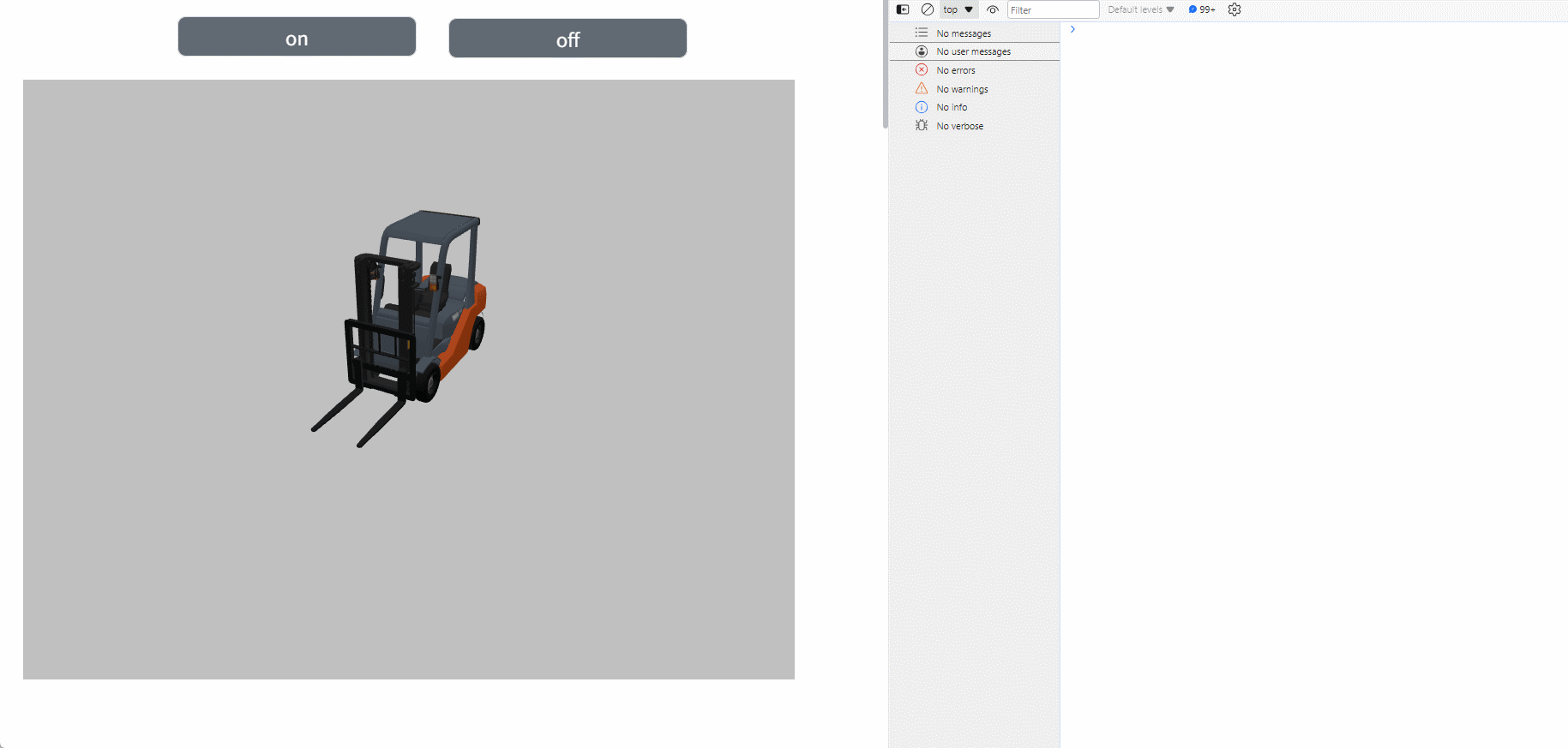Click the live expression eye icon

[x=993, y=9]
